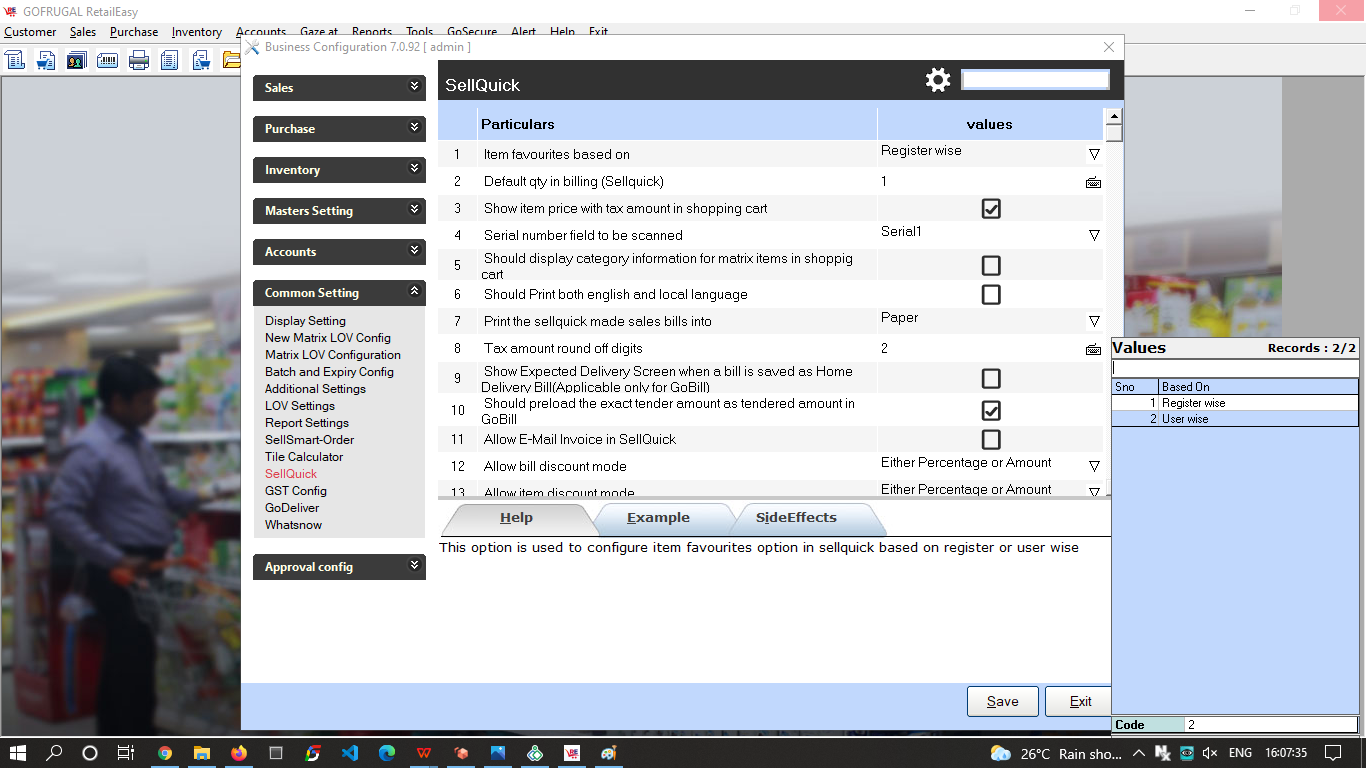Screen dimensions: 1370x768
Task: Enable Allow E-Mail Invoice in SellQuick
Action: 990,440
